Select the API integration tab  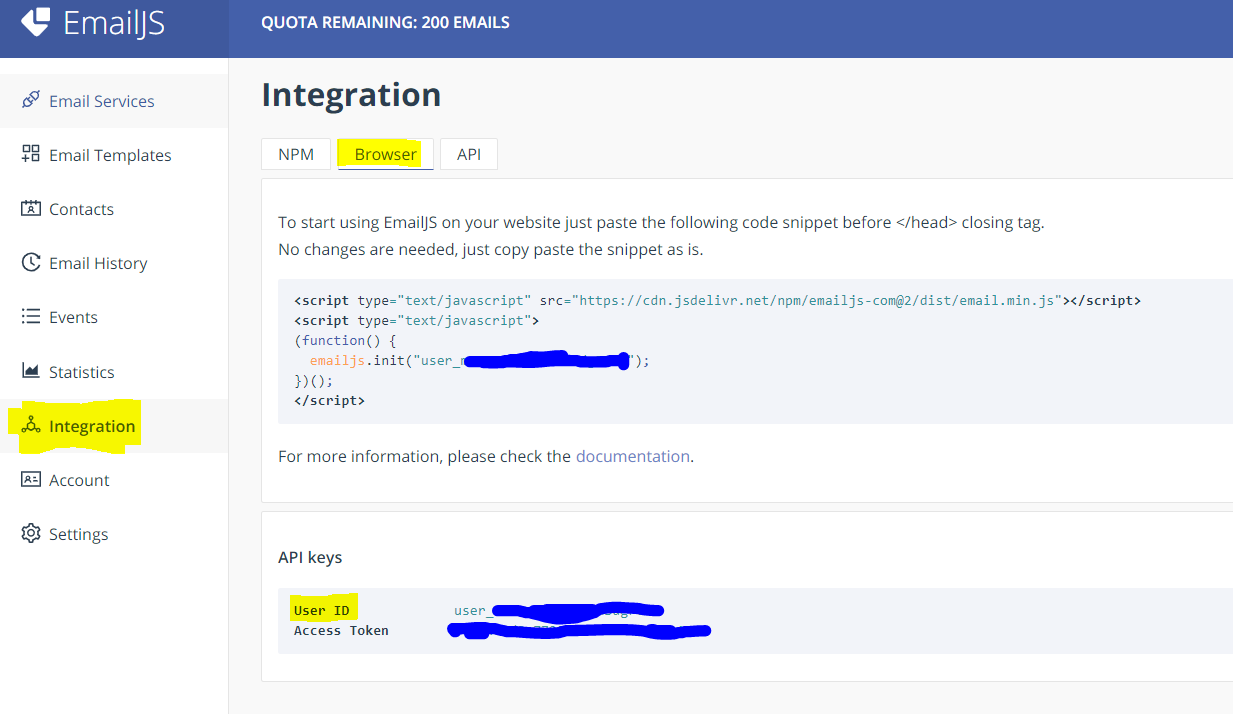click(x=468, y=154)
